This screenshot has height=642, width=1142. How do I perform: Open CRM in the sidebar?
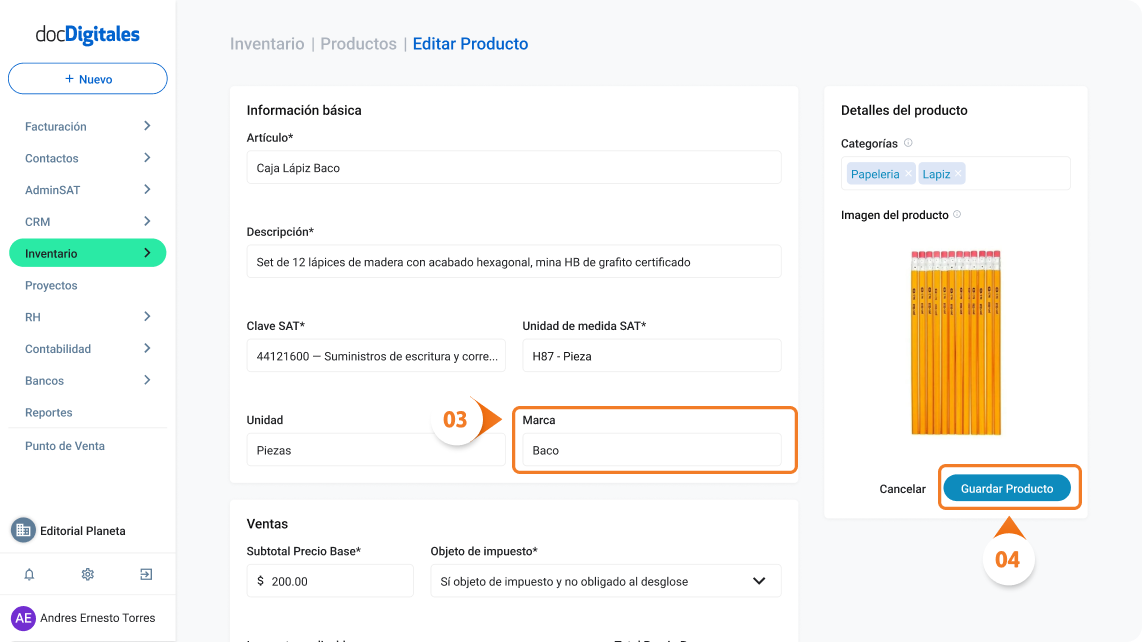(x=37, y=222)
